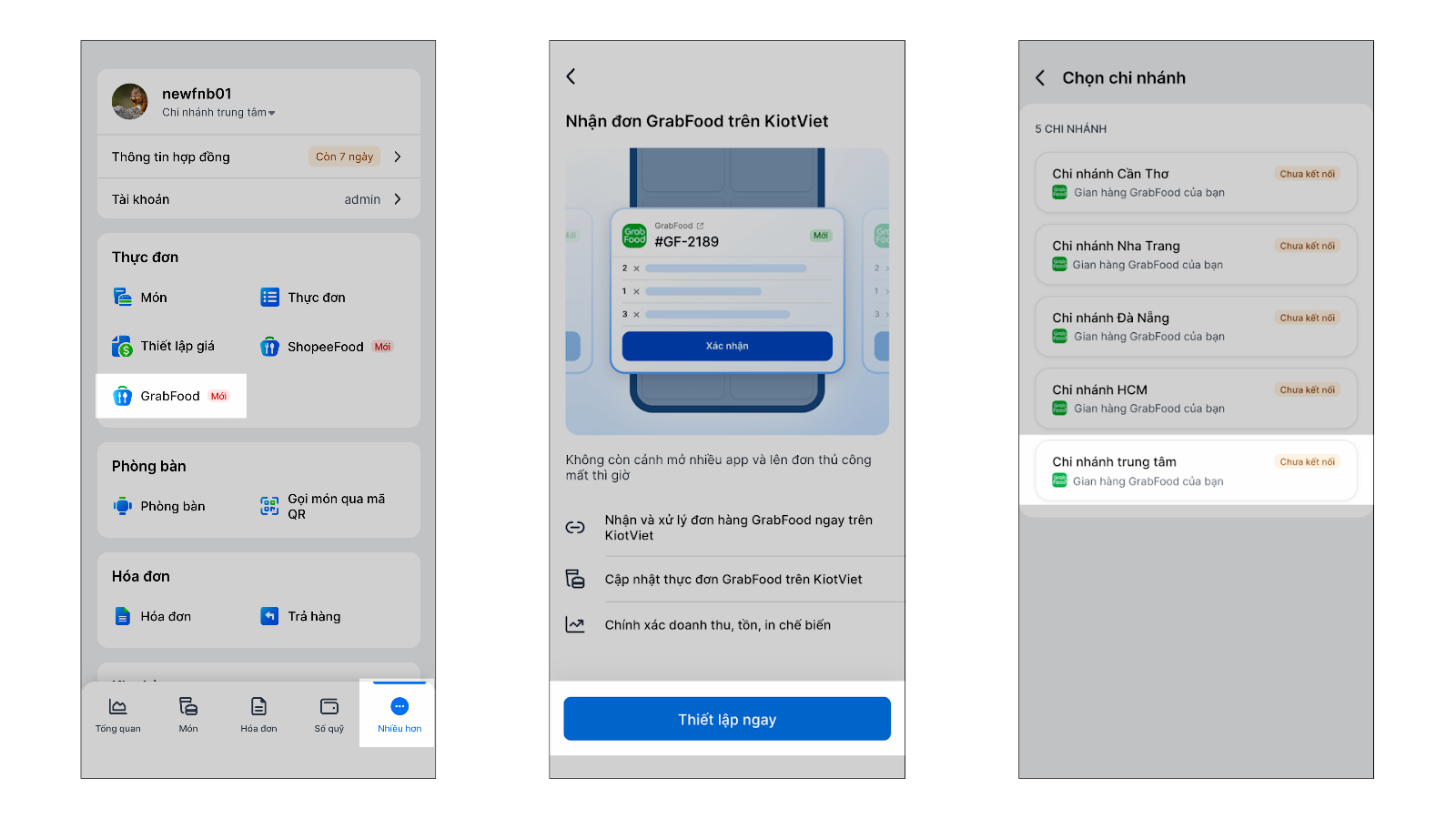Tap the GrabFood logo under Chi nhánh HCM

click(x=1059, y=409)
